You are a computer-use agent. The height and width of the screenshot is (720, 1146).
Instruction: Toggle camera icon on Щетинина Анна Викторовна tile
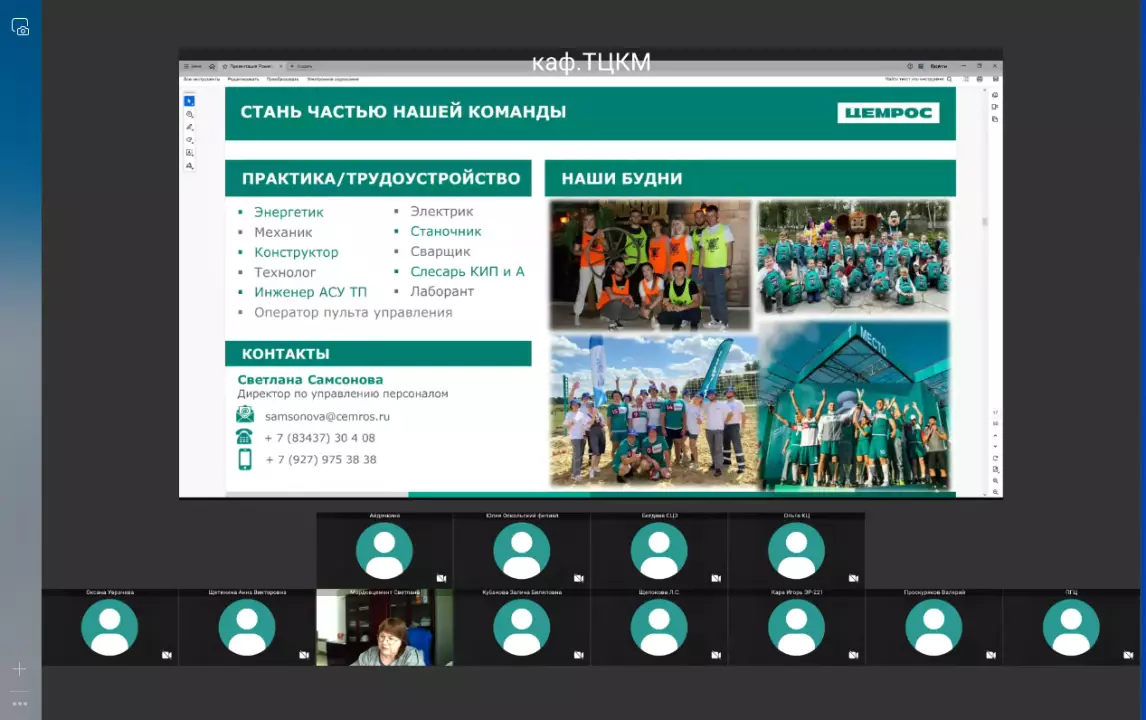[304, 655]
